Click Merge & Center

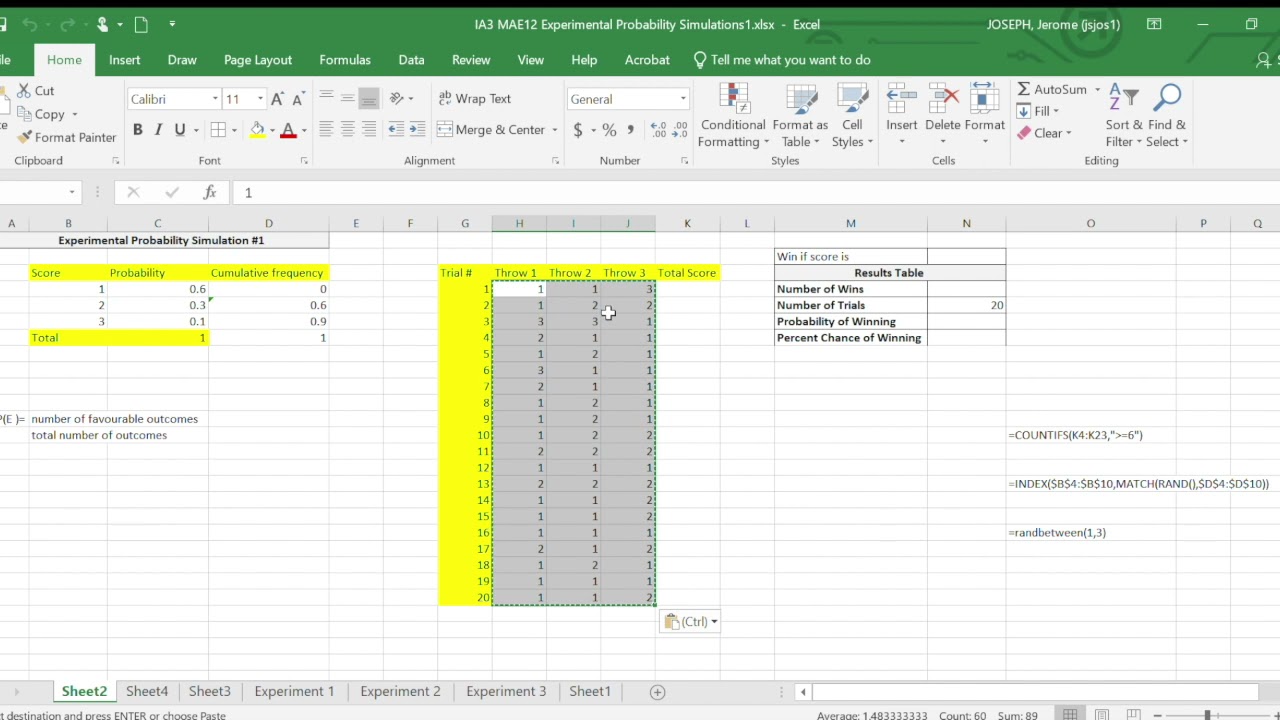click(x=491, y=130)
